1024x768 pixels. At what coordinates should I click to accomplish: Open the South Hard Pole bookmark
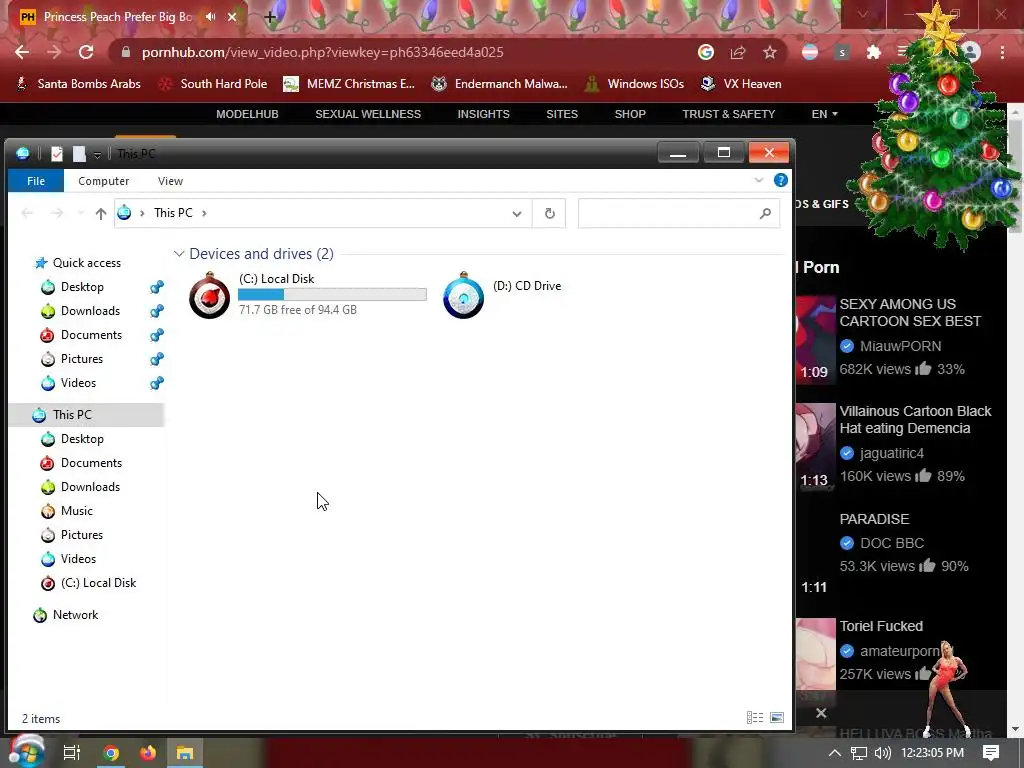213,84
